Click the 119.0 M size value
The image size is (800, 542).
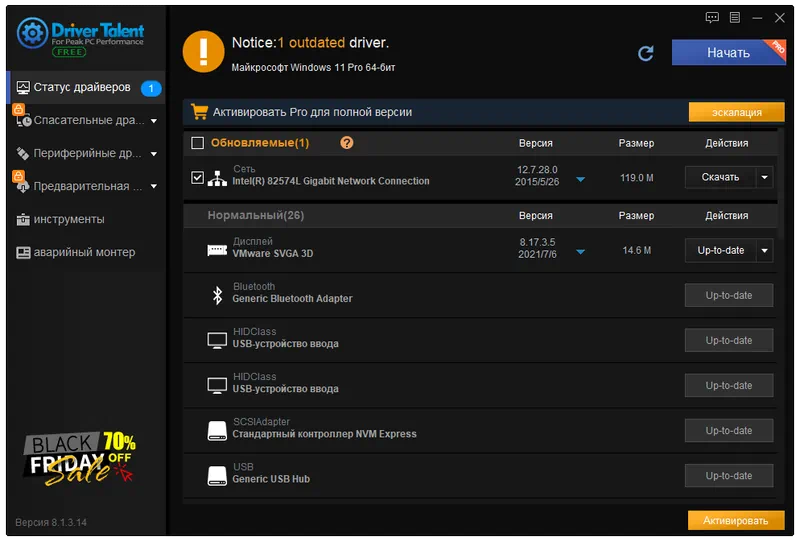(636, 178)
